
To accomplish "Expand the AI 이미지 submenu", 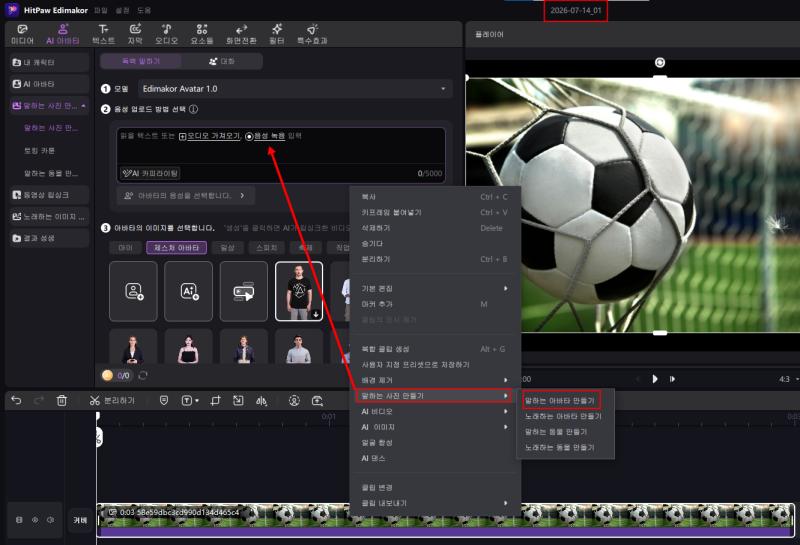I will click(435, 427).
